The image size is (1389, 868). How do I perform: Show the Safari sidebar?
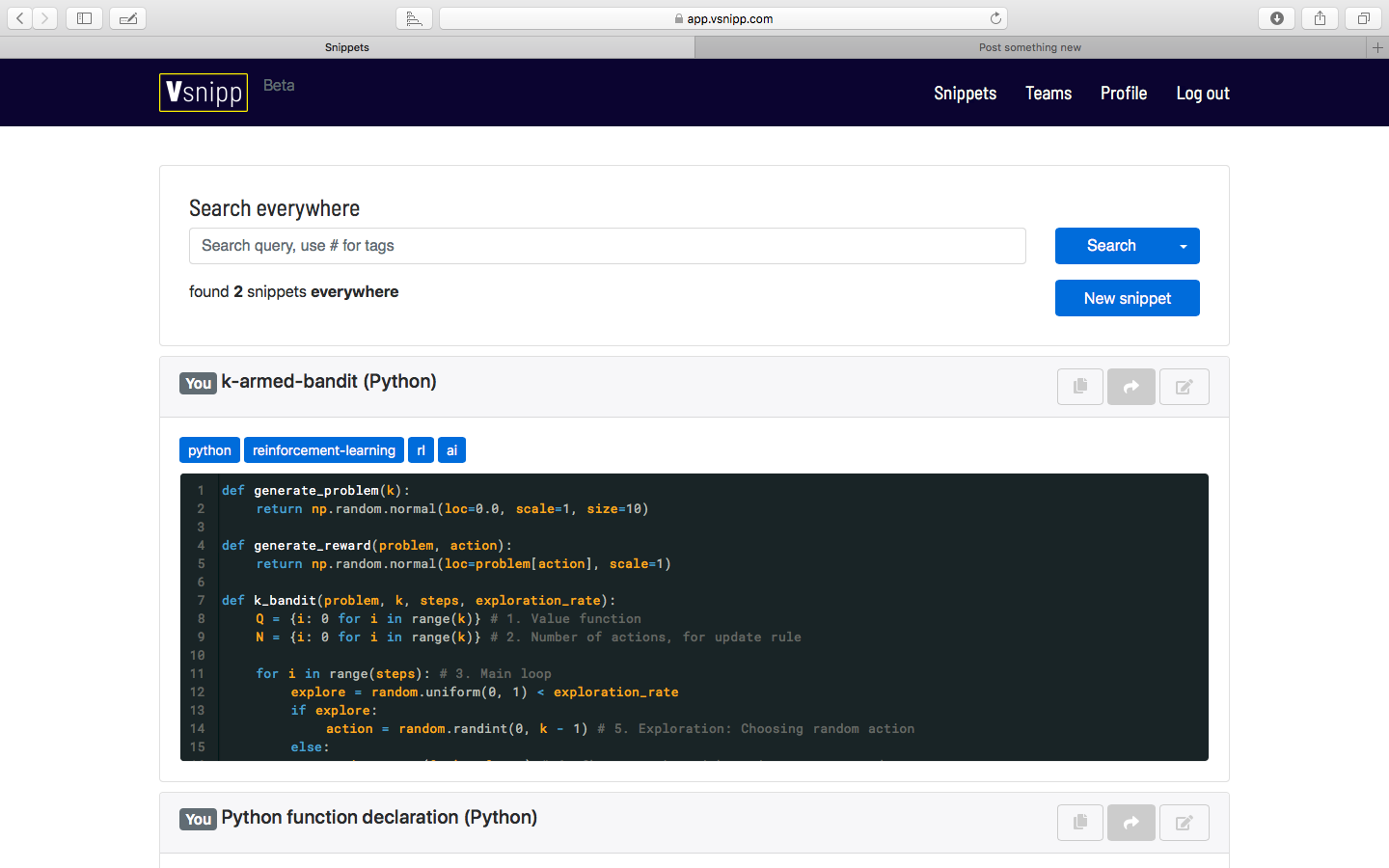click(x=84, y=18)
